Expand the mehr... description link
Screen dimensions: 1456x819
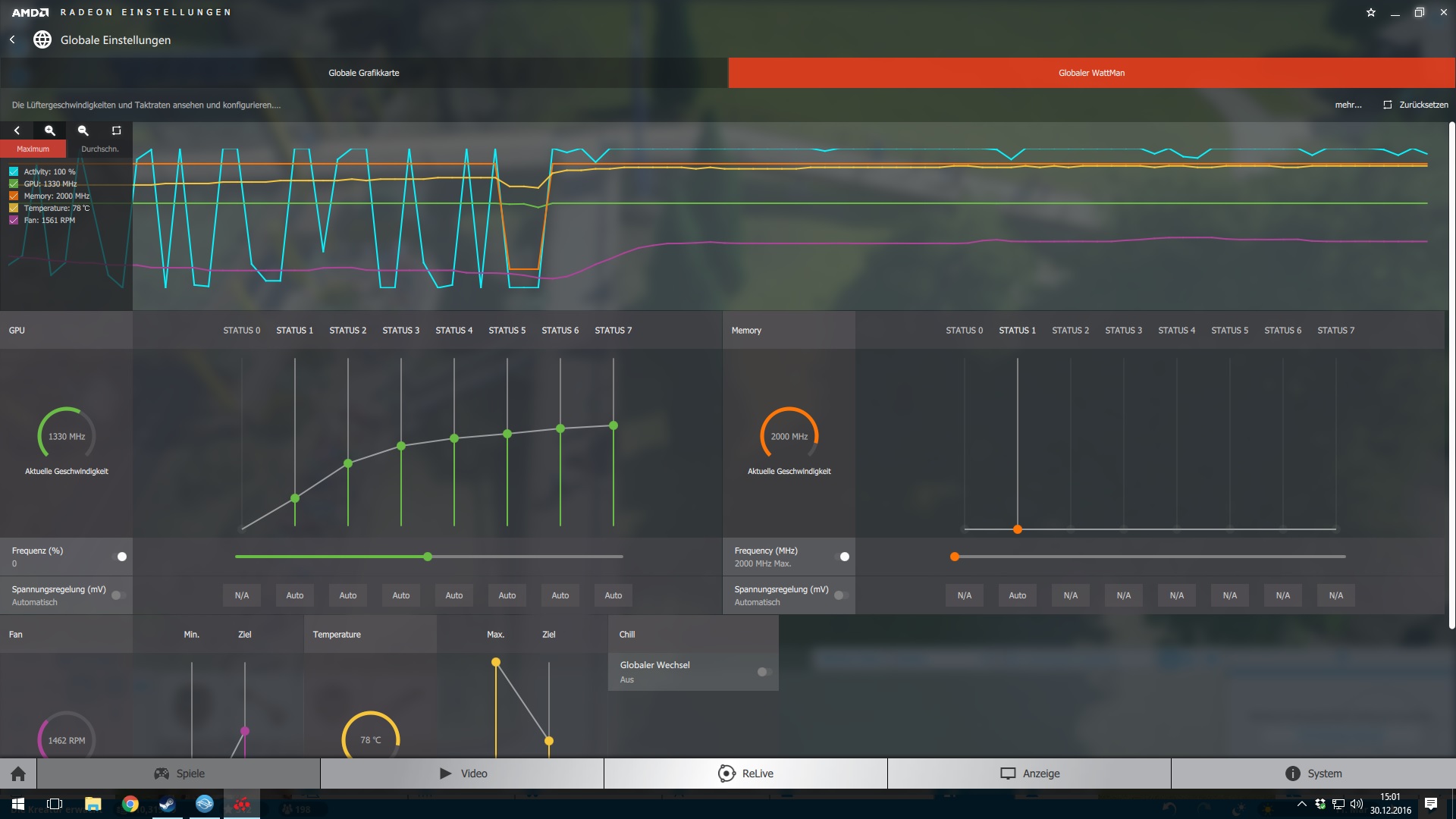(x=1348, y=105)
